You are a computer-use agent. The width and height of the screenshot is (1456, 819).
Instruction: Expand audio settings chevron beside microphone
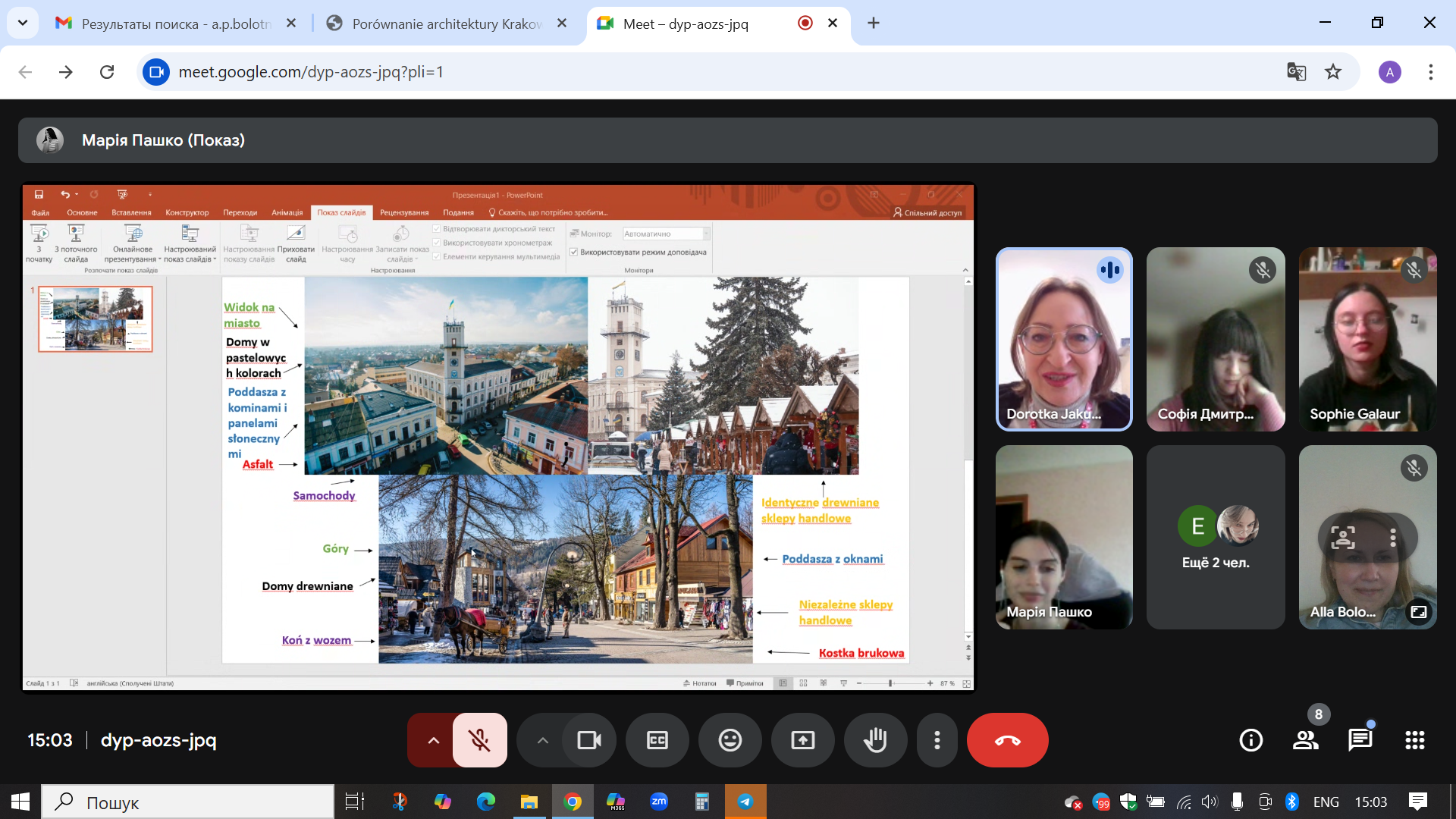click(433, 740)
